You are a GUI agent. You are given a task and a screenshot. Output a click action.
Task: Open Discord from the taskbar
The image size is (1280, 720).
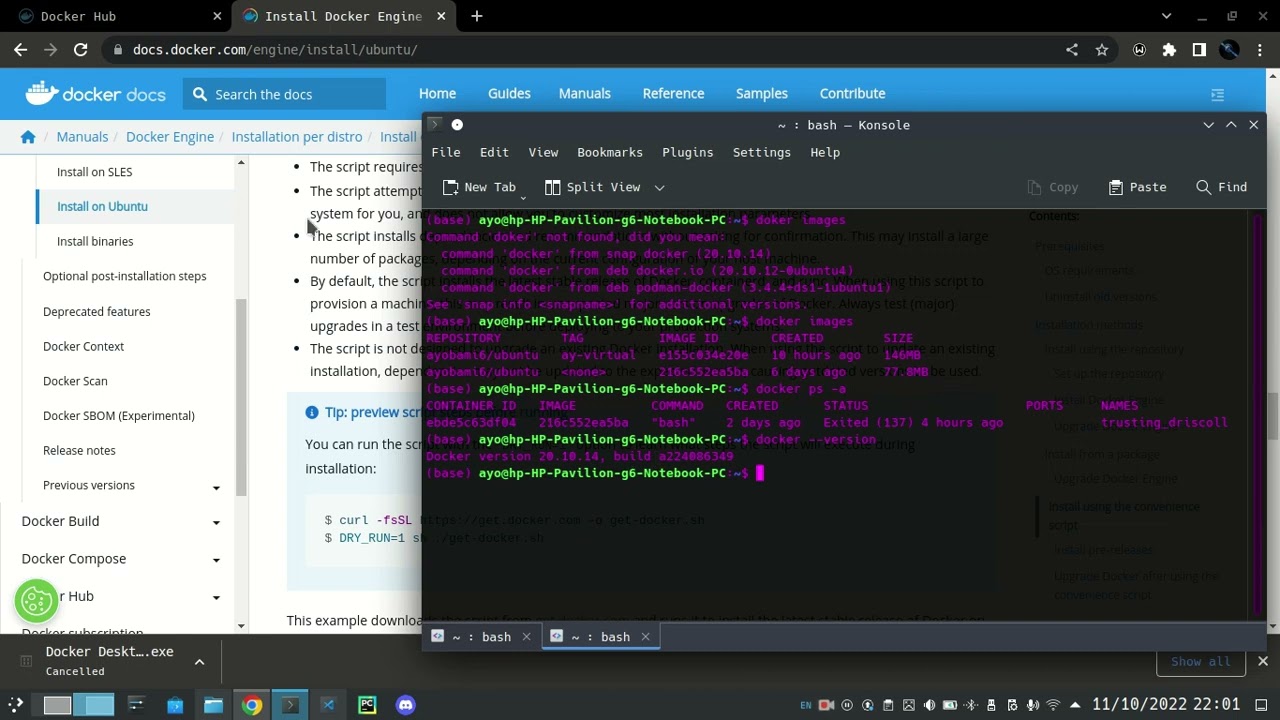pyautogui.click(x=405, y=705)
